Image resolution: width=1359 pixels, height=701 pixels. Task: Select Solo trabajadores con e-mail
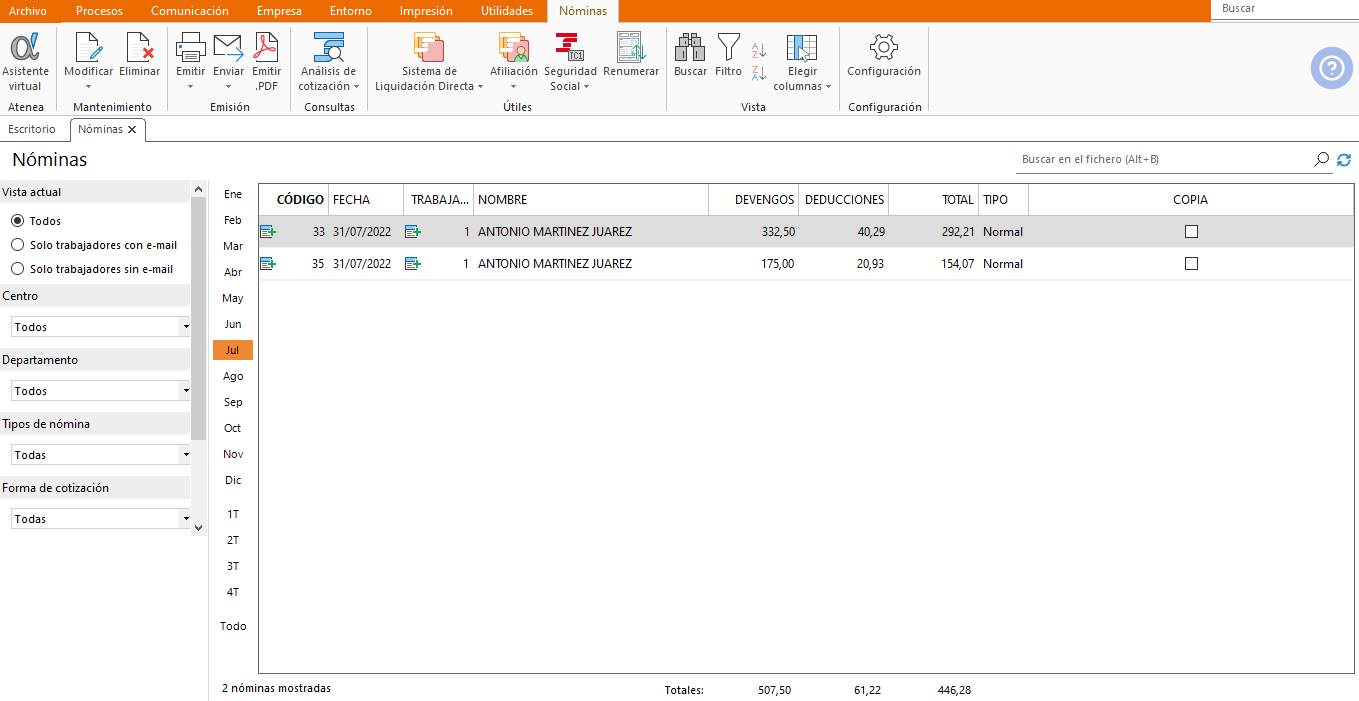[17, 245]
